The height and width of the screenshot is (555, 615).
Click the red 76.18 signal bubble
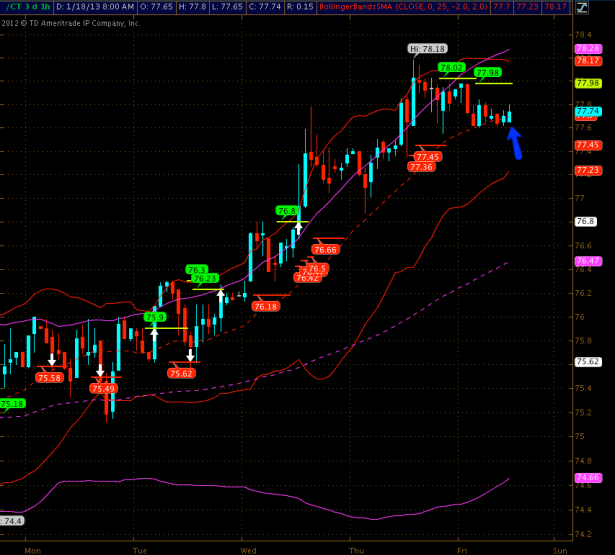pyautogui.click(x=265, y=306)
